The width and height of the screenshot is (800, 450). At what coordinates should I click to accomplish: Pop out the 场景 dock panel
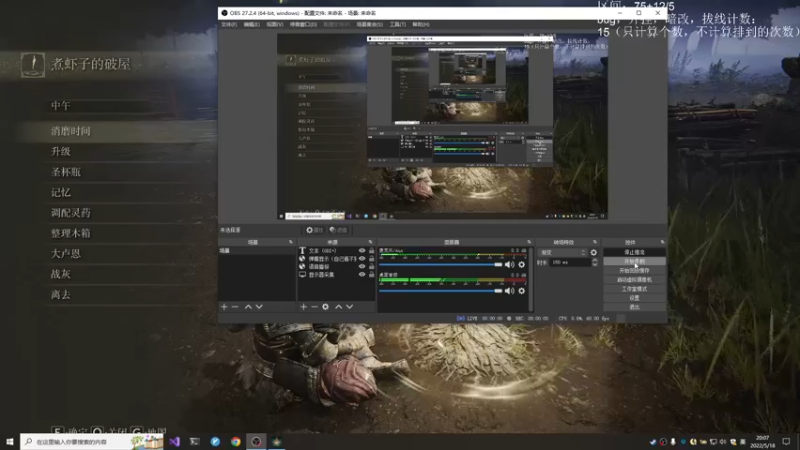point(291,242)
